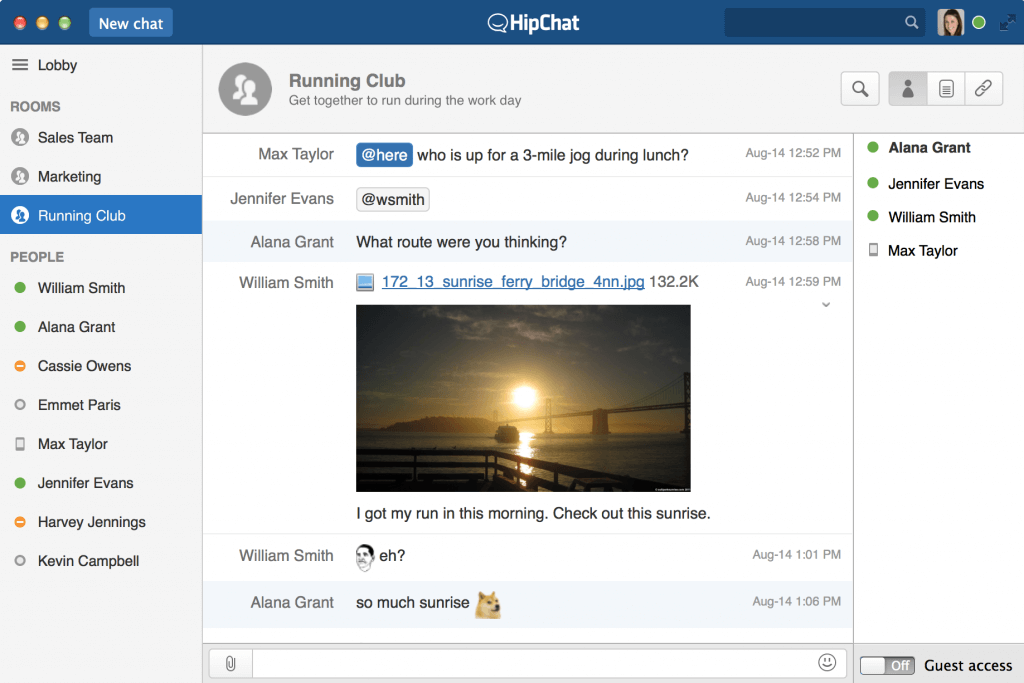Open the emoticon picker beside the message box
The image size is (1024, 683).
(x=827, y=663)
